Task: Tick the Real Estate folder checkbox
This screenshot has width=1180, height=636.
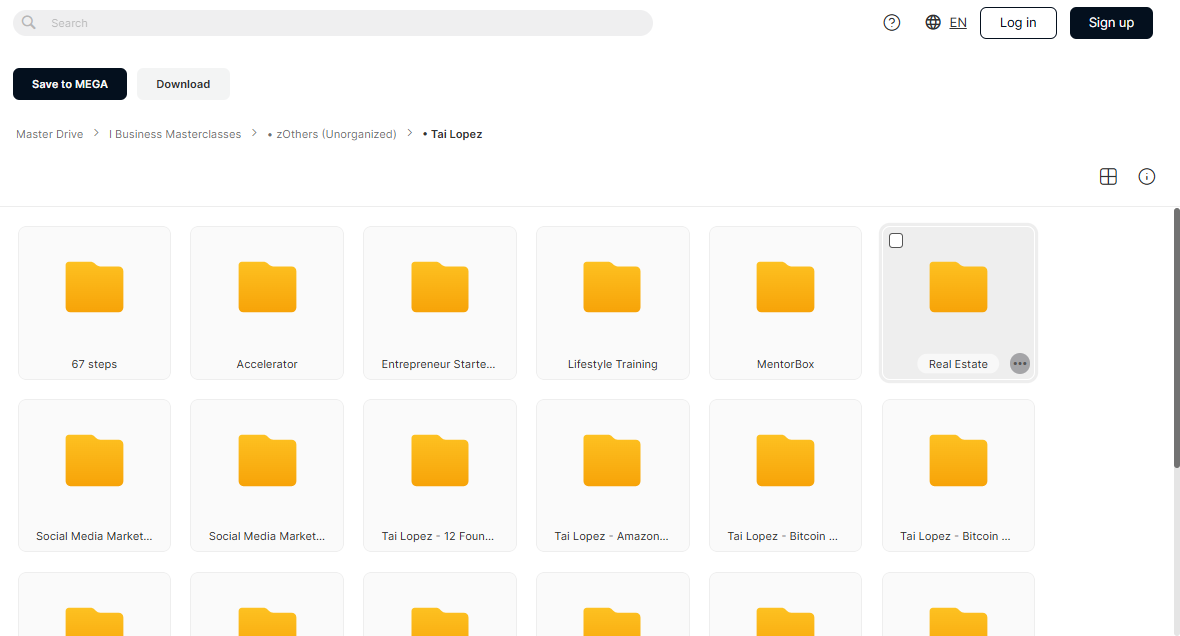Action: (x=896, y=241)
